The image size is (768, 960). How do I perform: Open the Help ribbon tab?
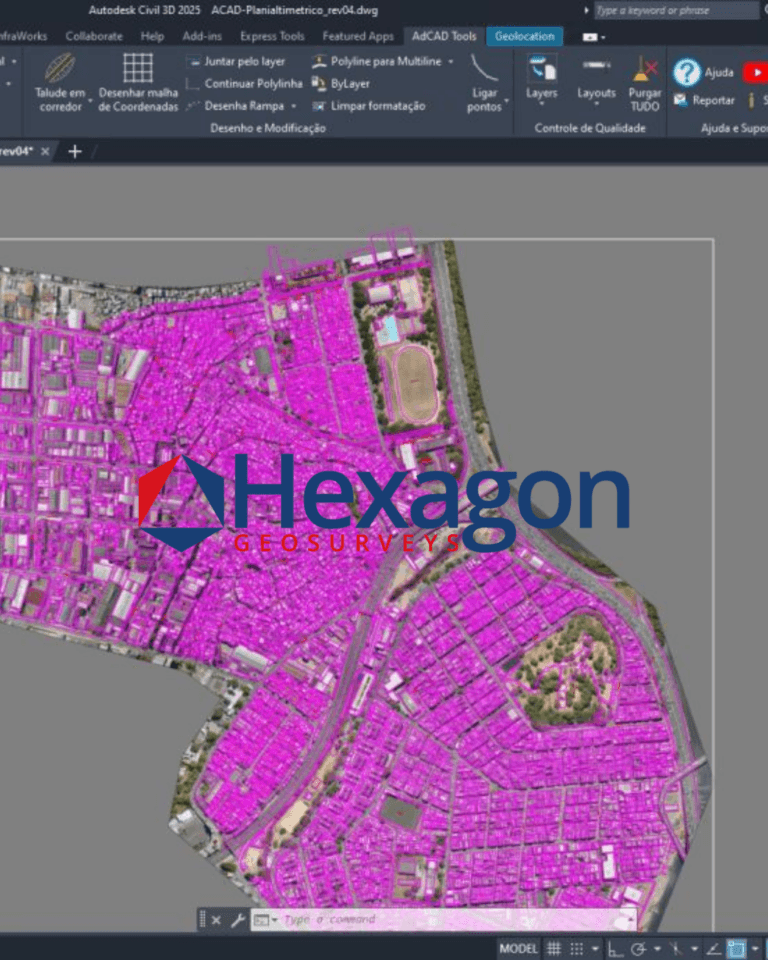point(152,36)
